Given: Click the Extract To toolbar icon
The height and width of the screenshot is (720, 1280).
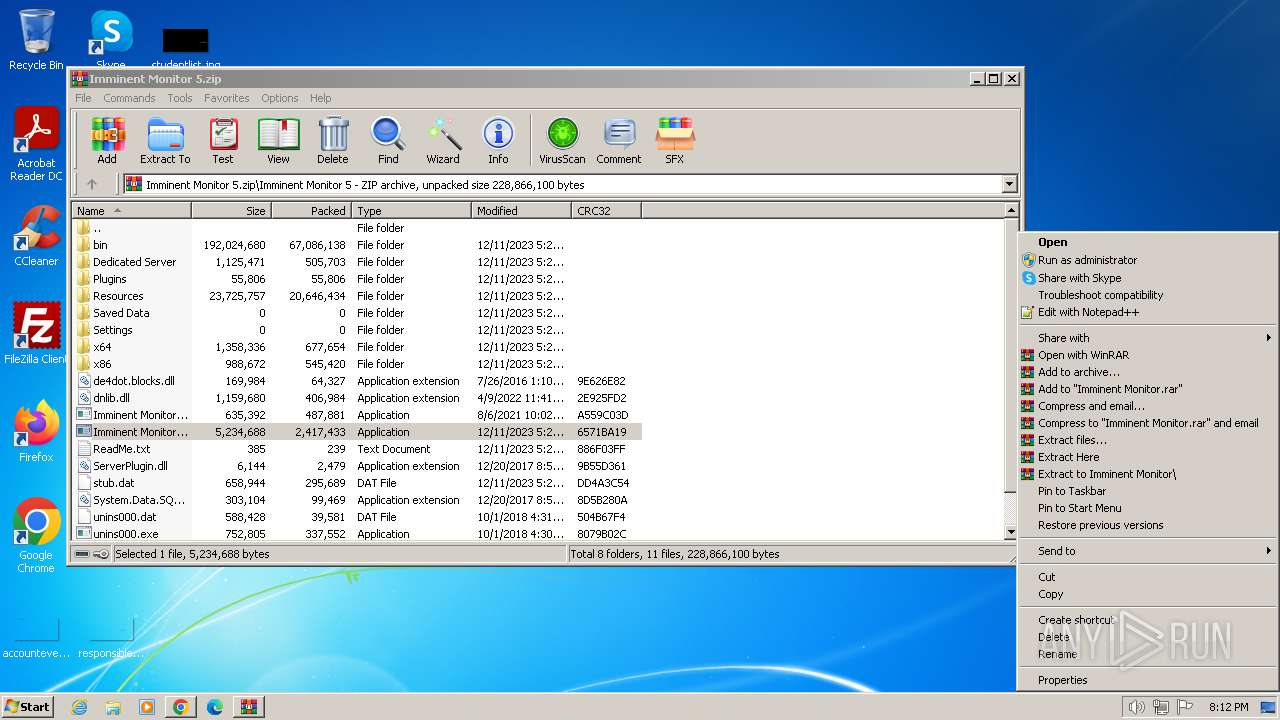Looking at the screenshot, I should pos(165,141).
